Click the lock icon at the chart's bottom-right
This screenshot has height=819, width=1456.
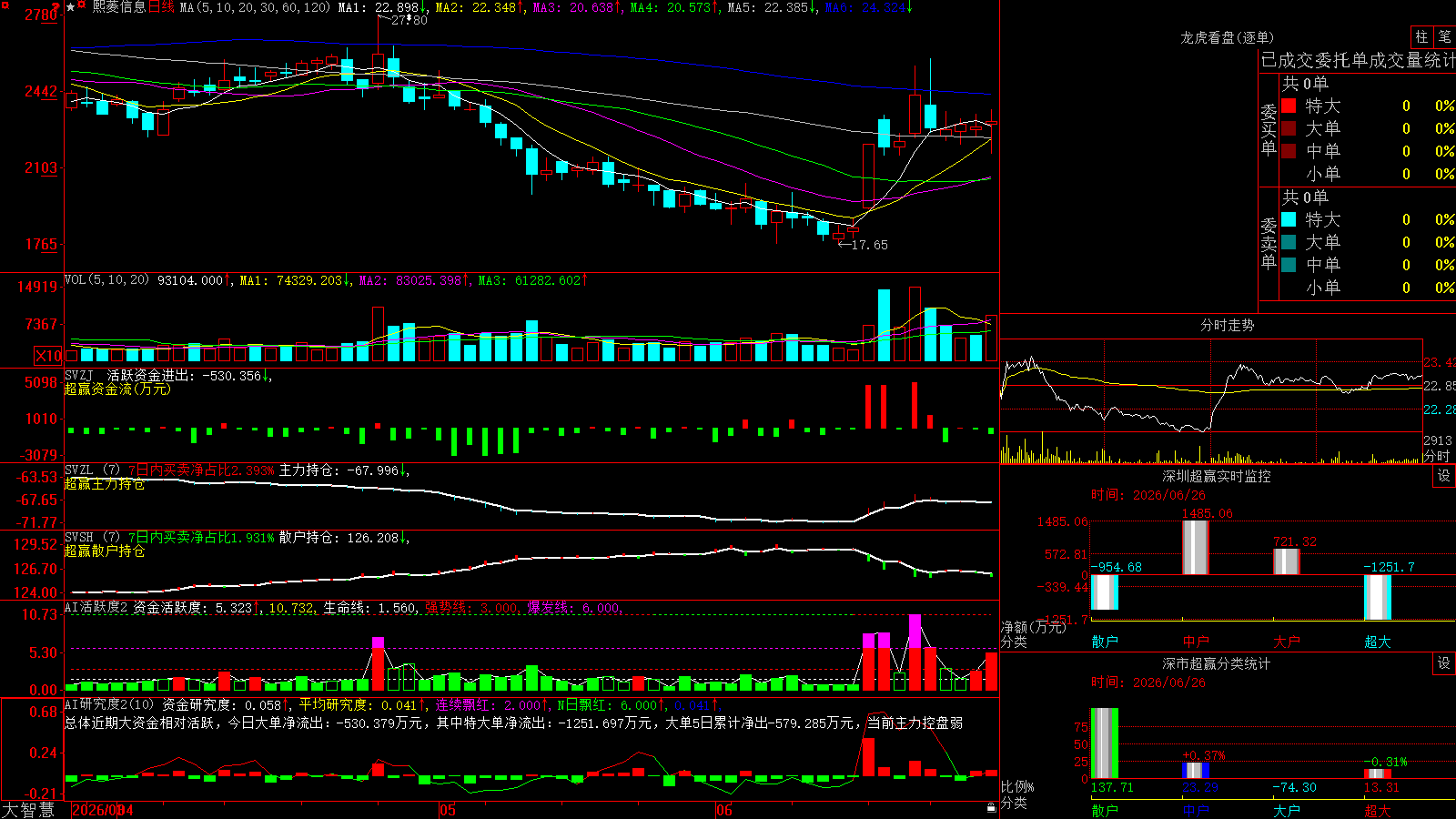click(991, 807)
